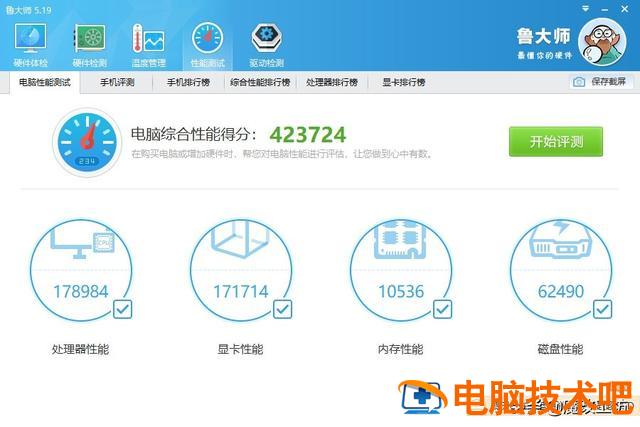Click the 保存截屏 button
Image resolution: width=640 pixels, height=427 pixels.
point(602,82)
